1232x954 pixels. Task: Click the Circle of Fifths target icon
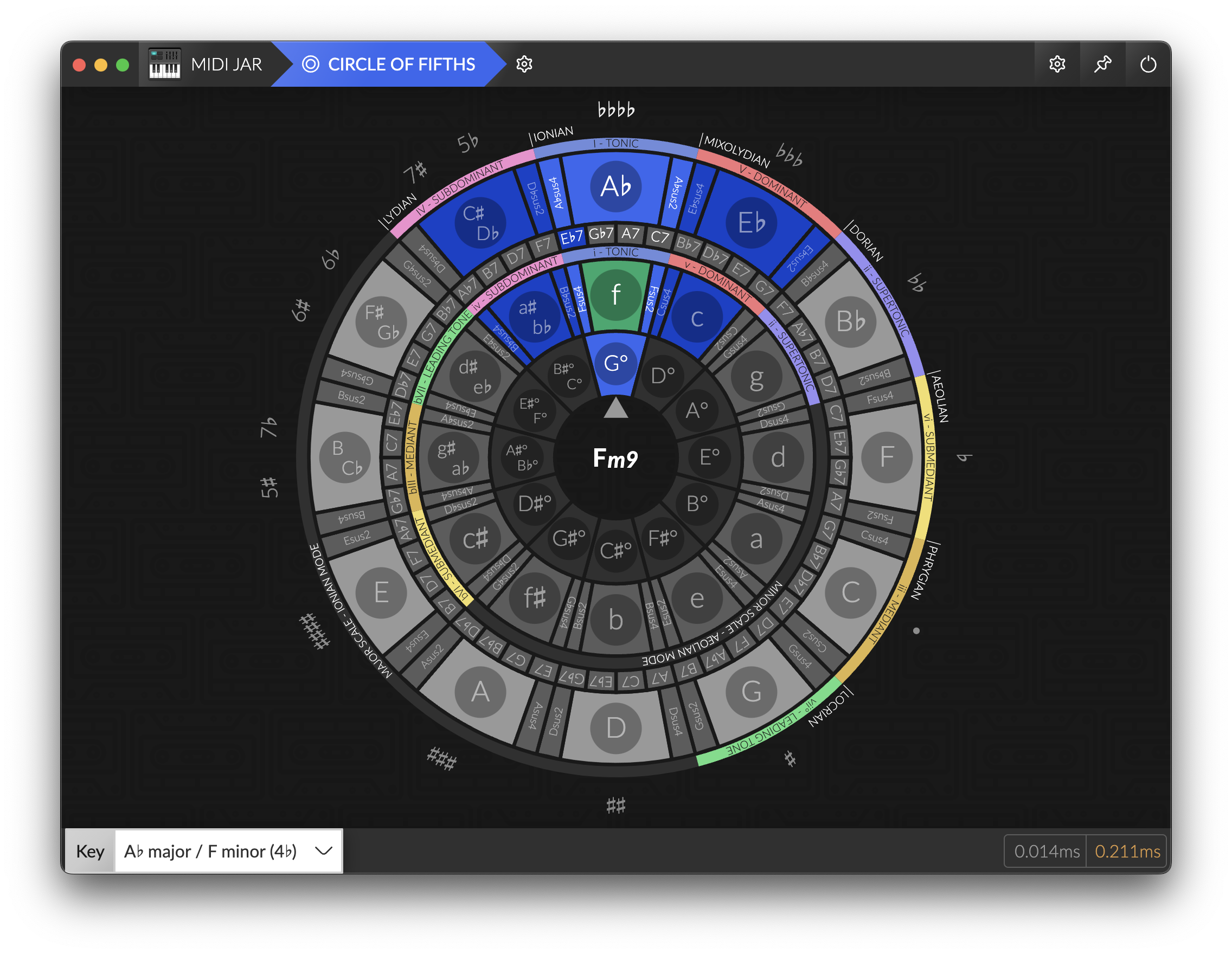[311, 65]
